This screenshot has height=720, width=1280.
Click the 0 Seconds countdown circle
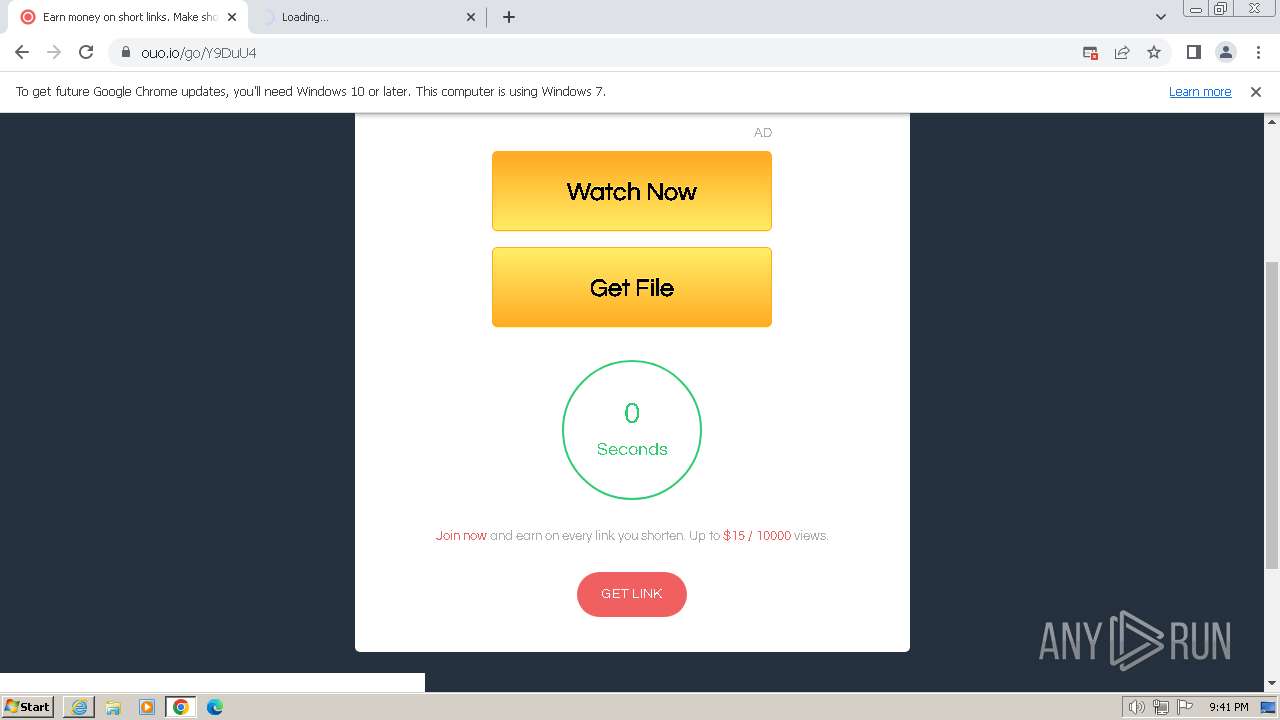click(632, 430)
